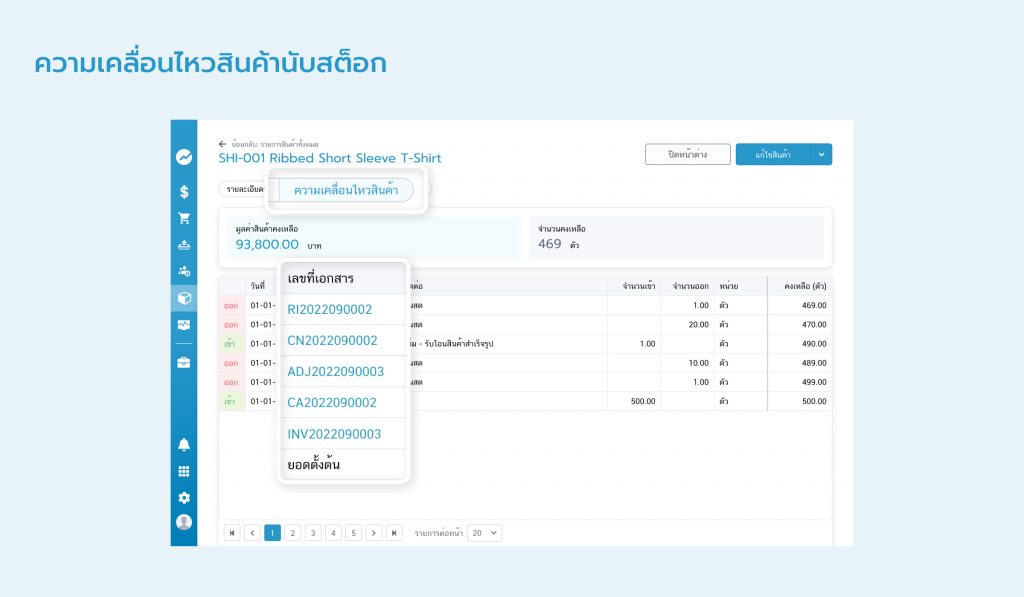Screen dimensions: 1024x597
Task: Click the apps grid icon in sidebar
Action: pos(184,471)
